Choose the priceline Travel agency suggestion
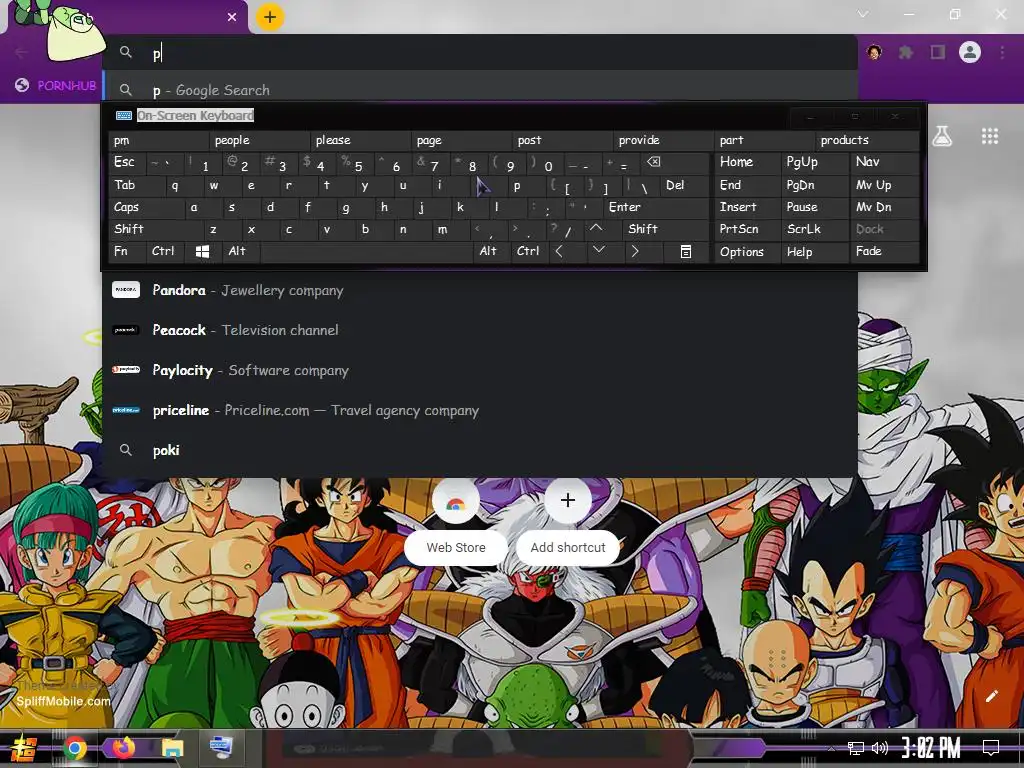The height and width of the screenshot is (768, 1024). tap(479, 410)
